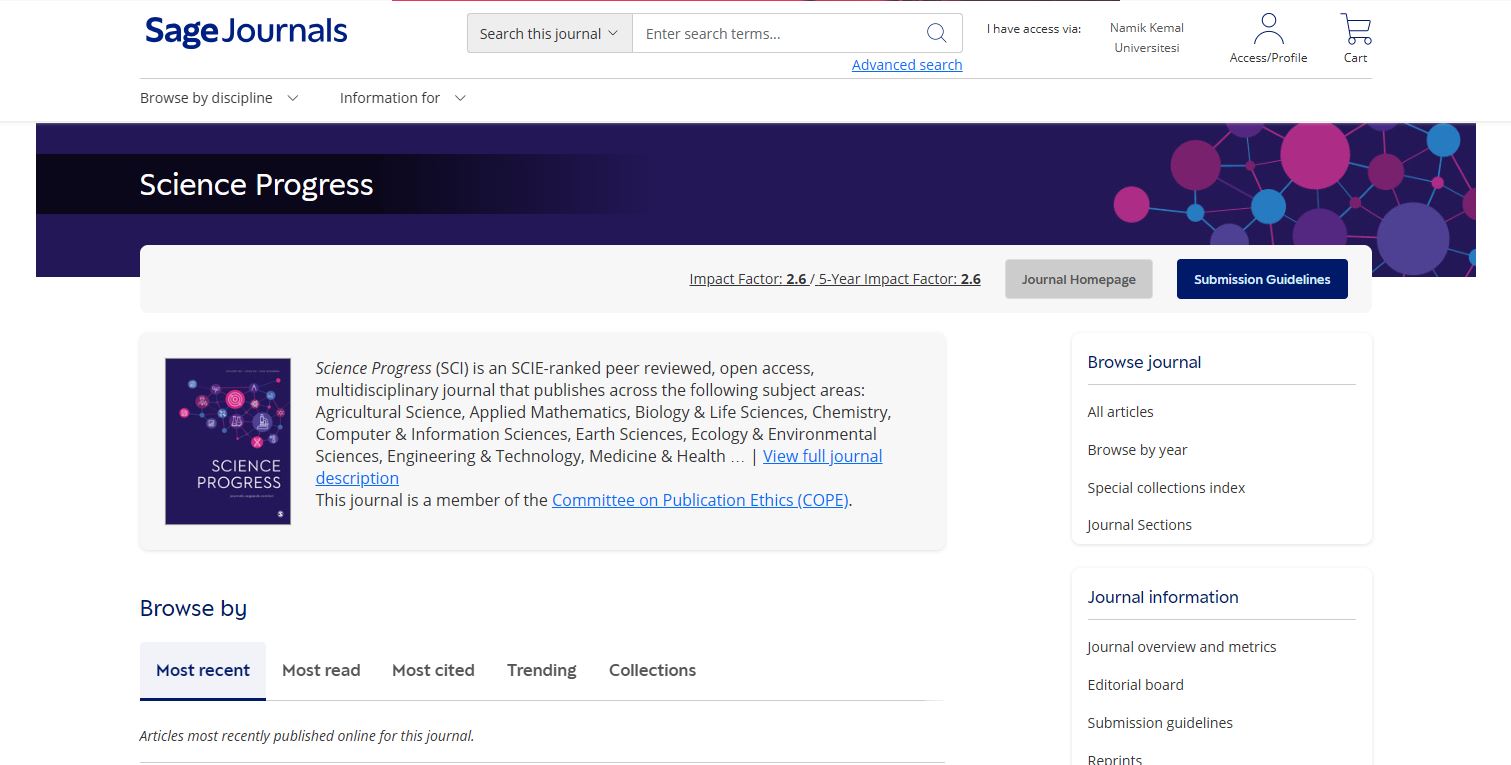Click the Sage Journals logo

(246, 32)
